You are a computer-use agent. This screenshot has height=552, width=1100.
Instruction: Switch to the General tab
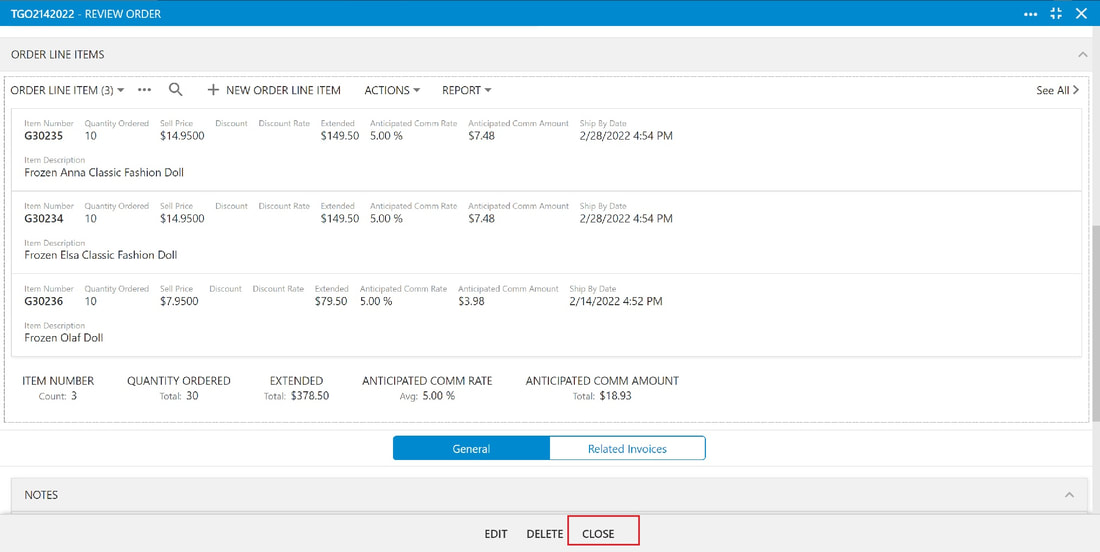(471, 448)
